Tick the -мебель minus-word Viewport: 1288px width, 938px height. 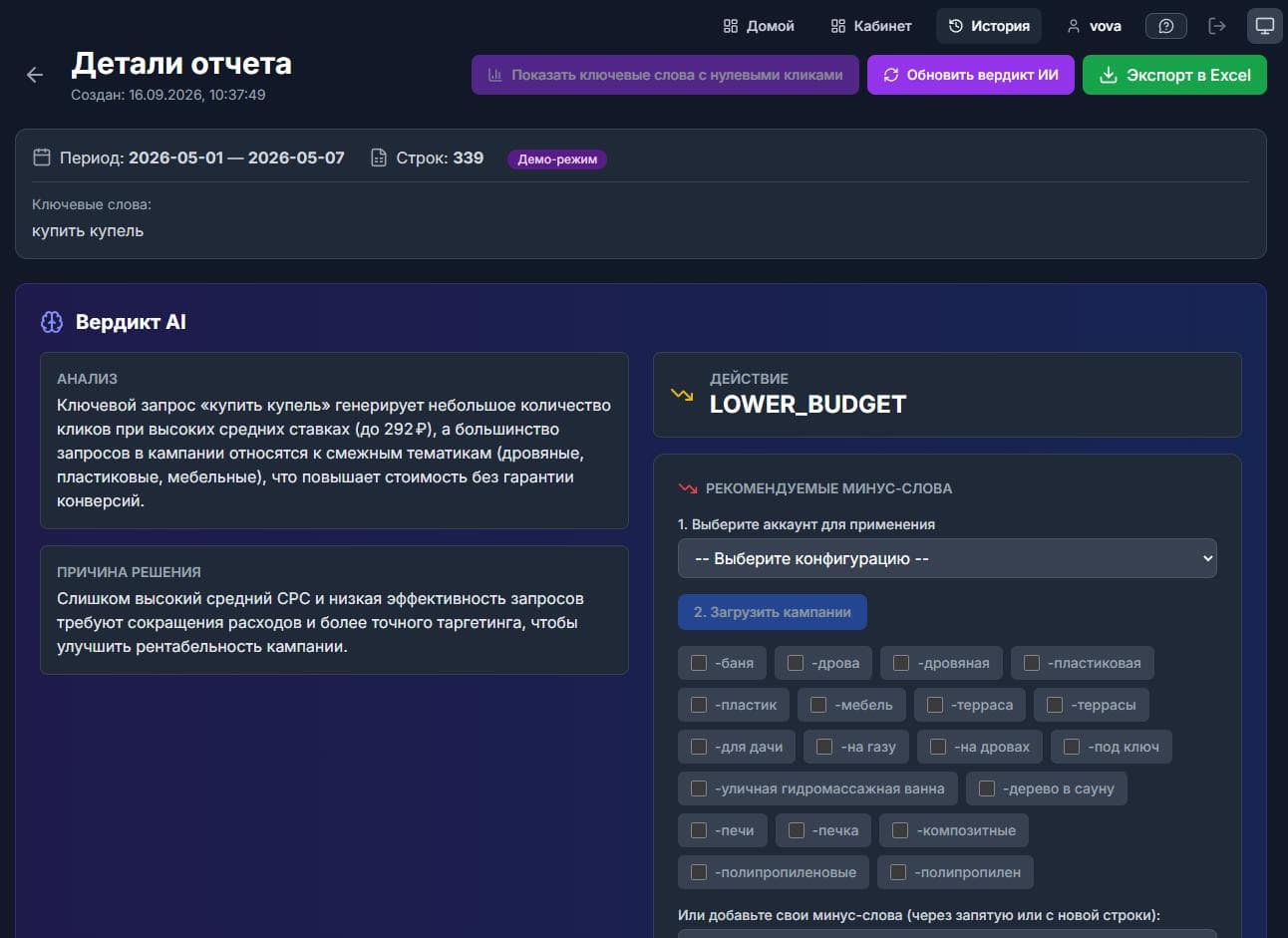click(x=818, y=705)
